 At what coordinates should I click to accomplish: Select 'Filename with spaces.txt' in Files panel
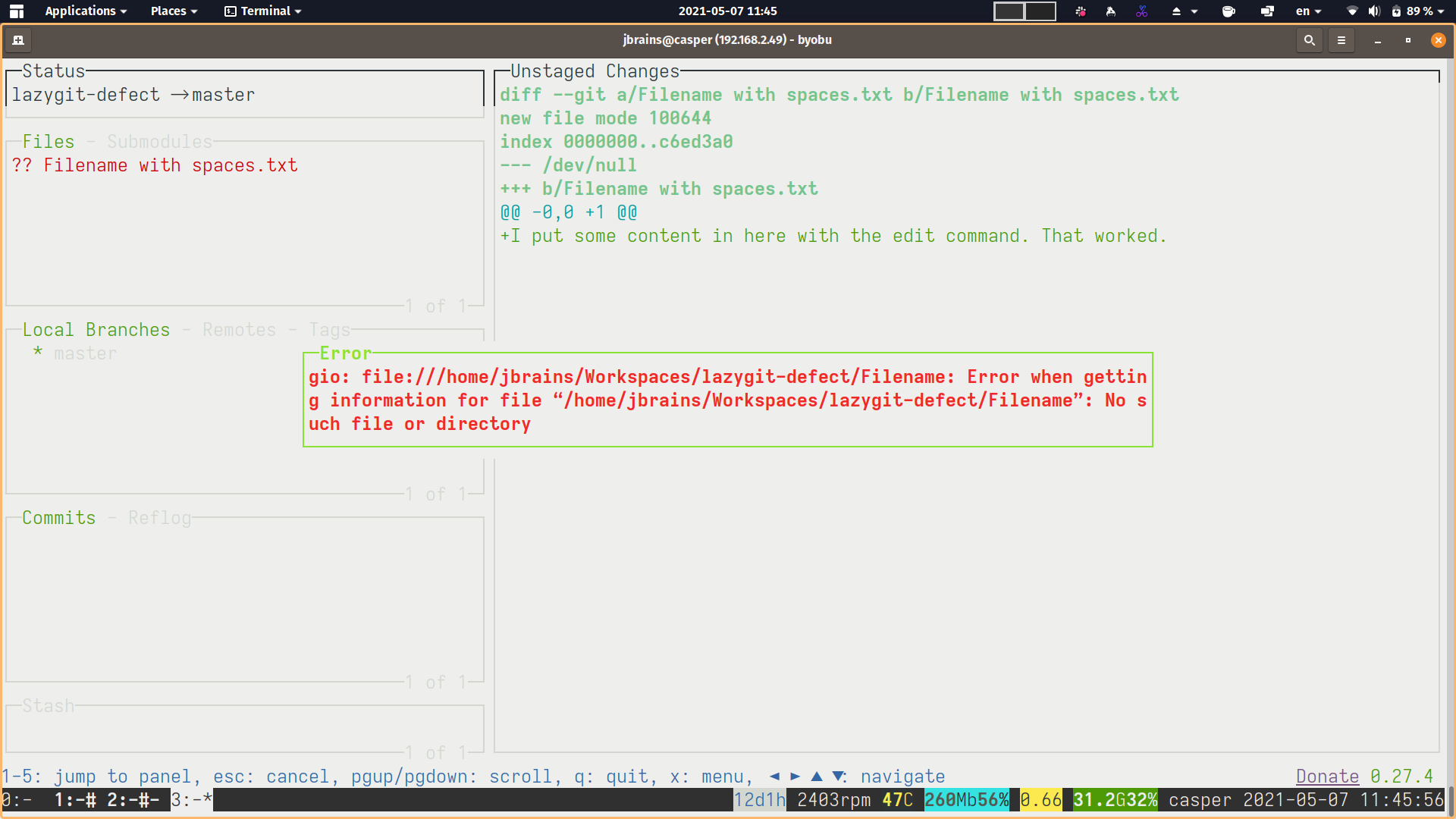coord(155,165)
